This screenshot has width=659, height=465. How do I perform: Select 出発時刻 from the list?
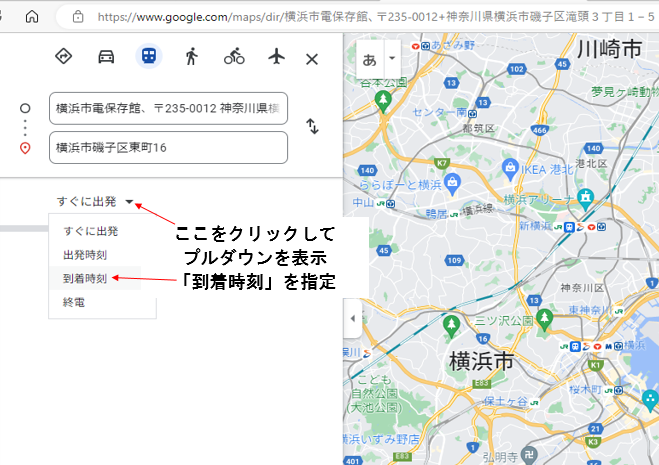coord(84,255)
